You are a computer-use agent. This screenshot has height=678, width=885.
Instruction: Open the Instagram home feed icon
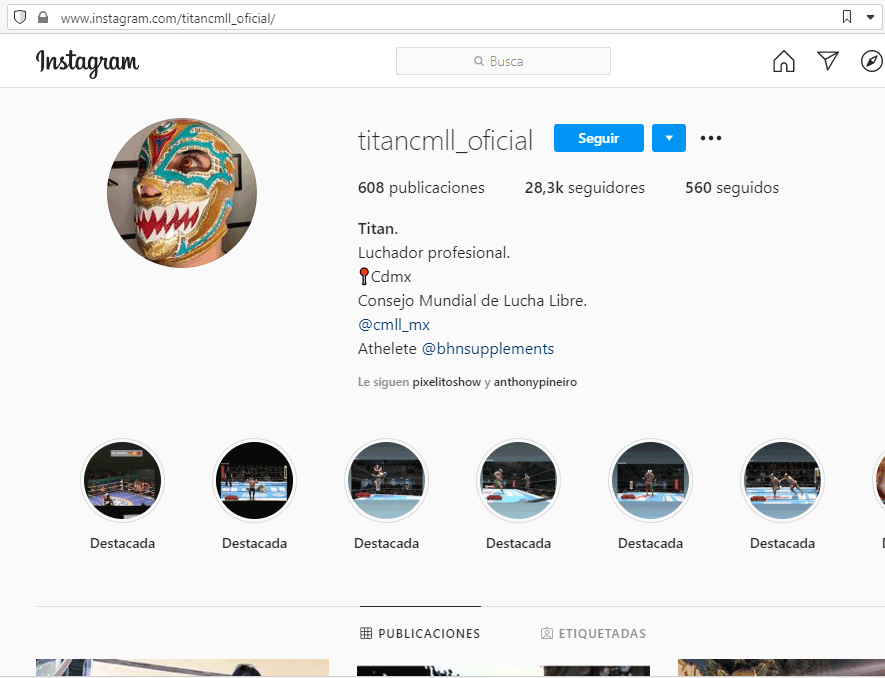click(784, 61)
